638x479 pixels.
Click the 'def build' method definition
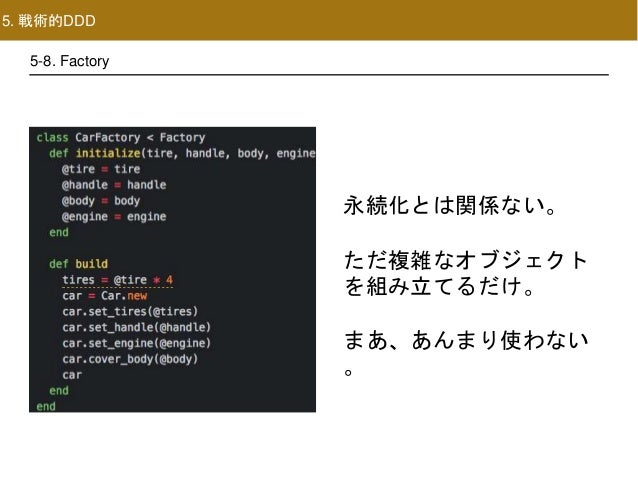coord(79,264)
